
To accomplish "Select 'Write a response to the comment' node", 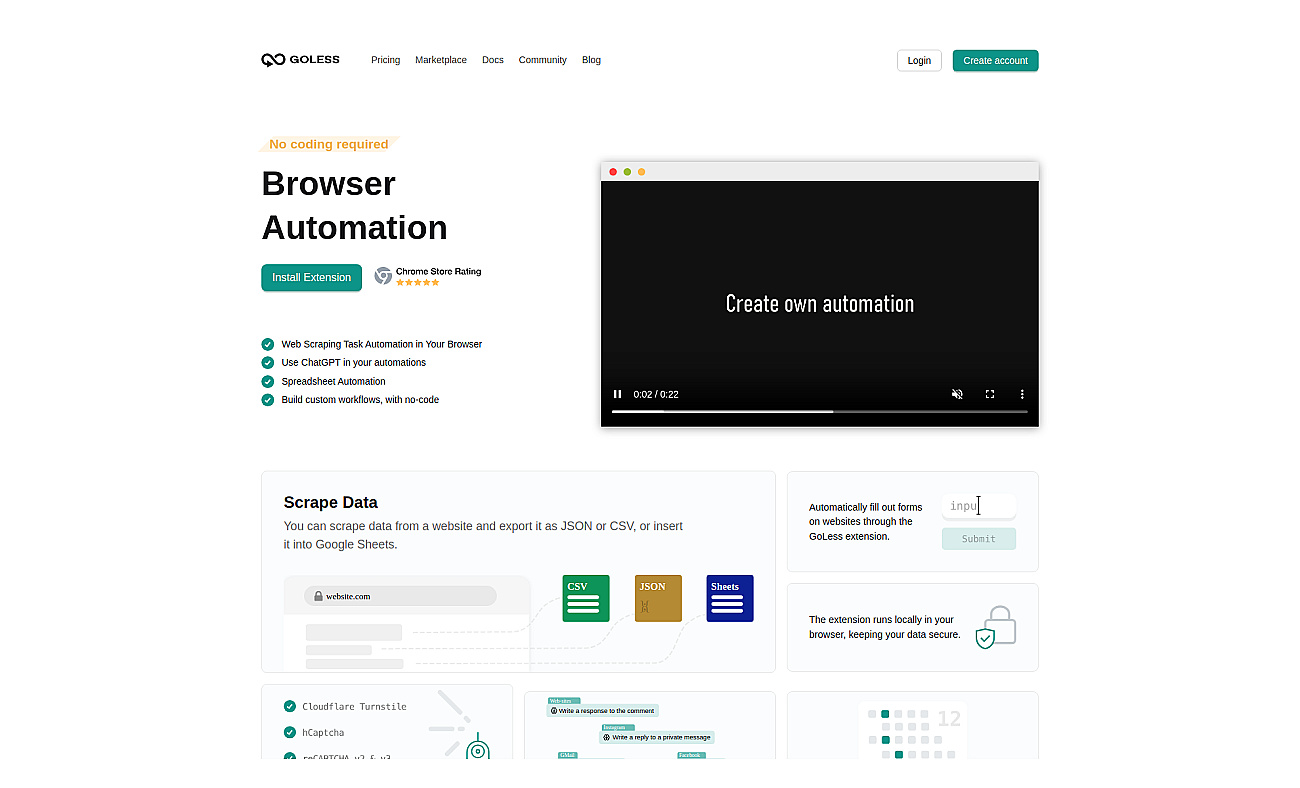I will [603, 711].
